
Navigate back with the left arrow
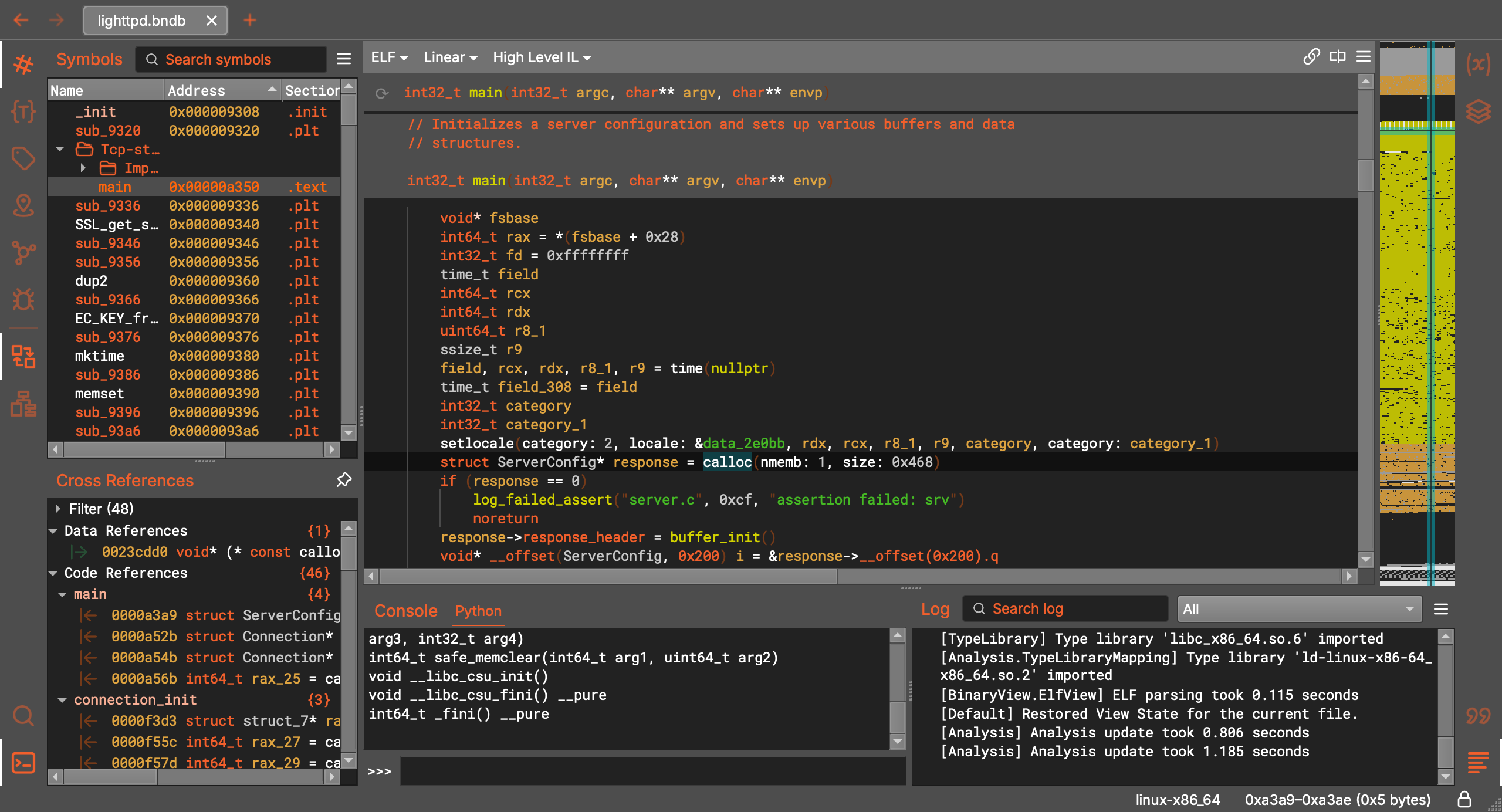[x=21, y=21]
